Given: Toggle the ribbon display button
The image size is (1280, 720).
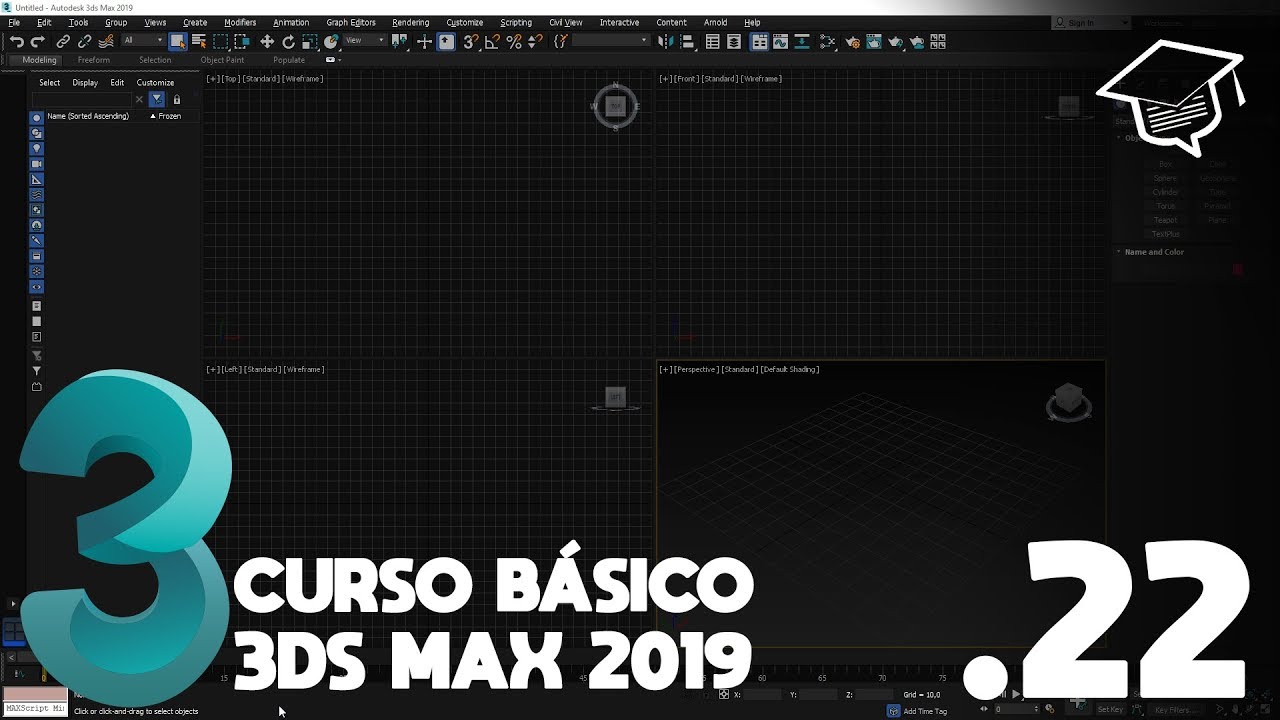Looking at the screenshot, I should pyautogui.click(x=760, y=41).
